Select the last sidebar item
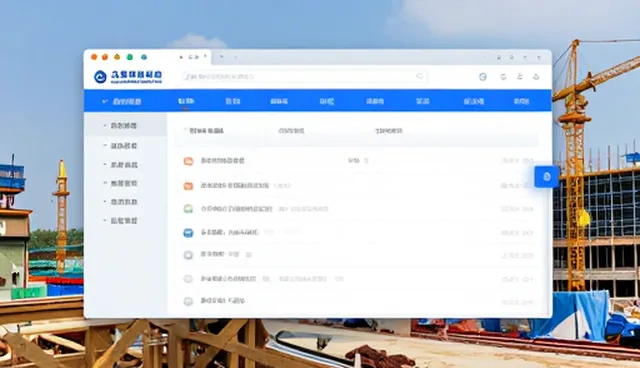 [x=125, y=221]
